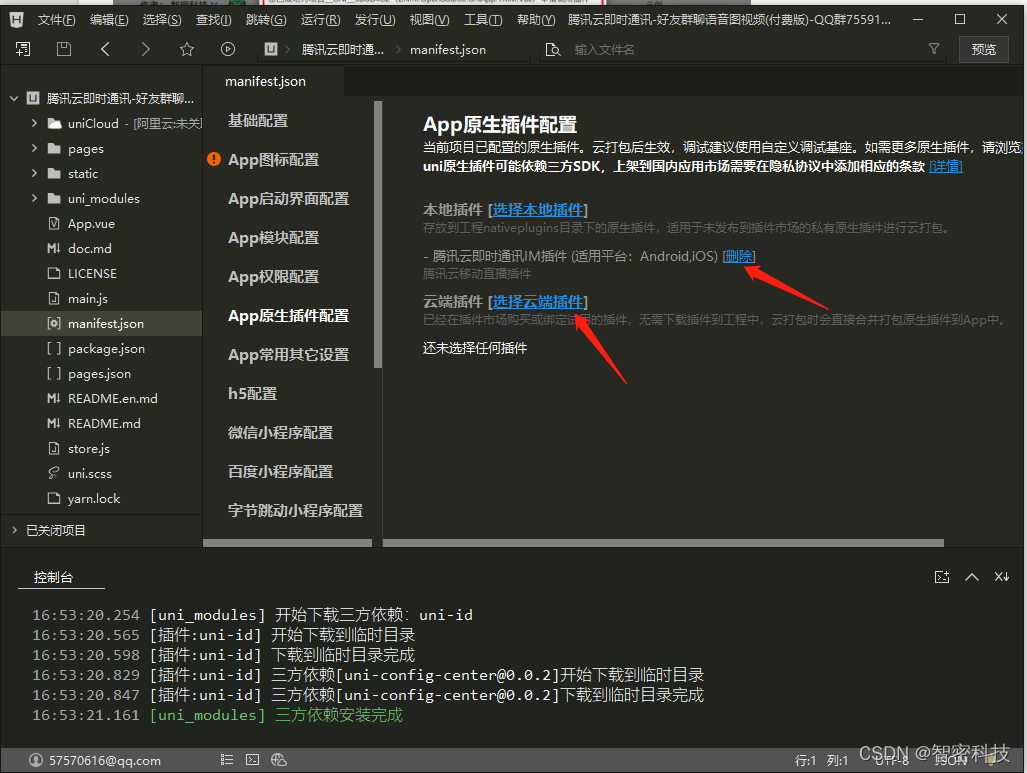This screenshot has width=1027, height=773.
Task: Toggle the project sidebar icon in toolbar
Action: click(23, 49)
